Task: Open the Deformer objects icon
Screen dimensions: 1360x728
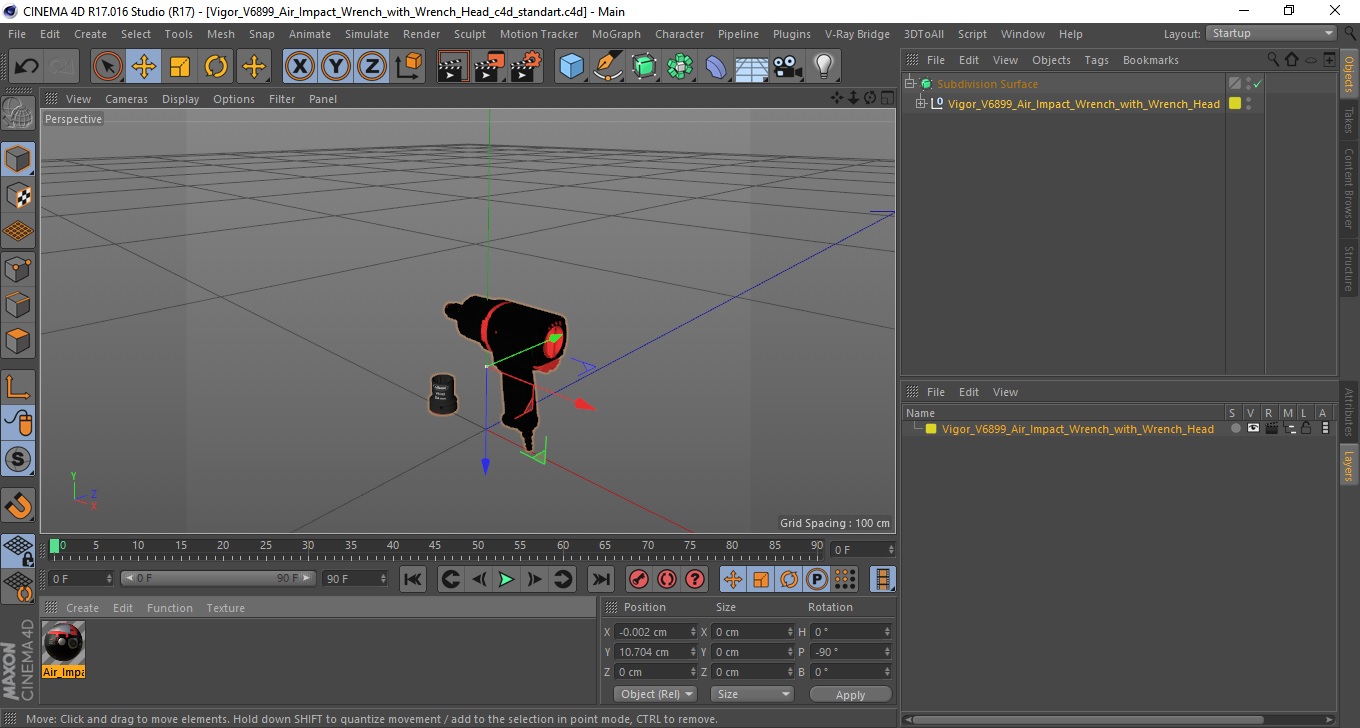Action: point(716,67)
